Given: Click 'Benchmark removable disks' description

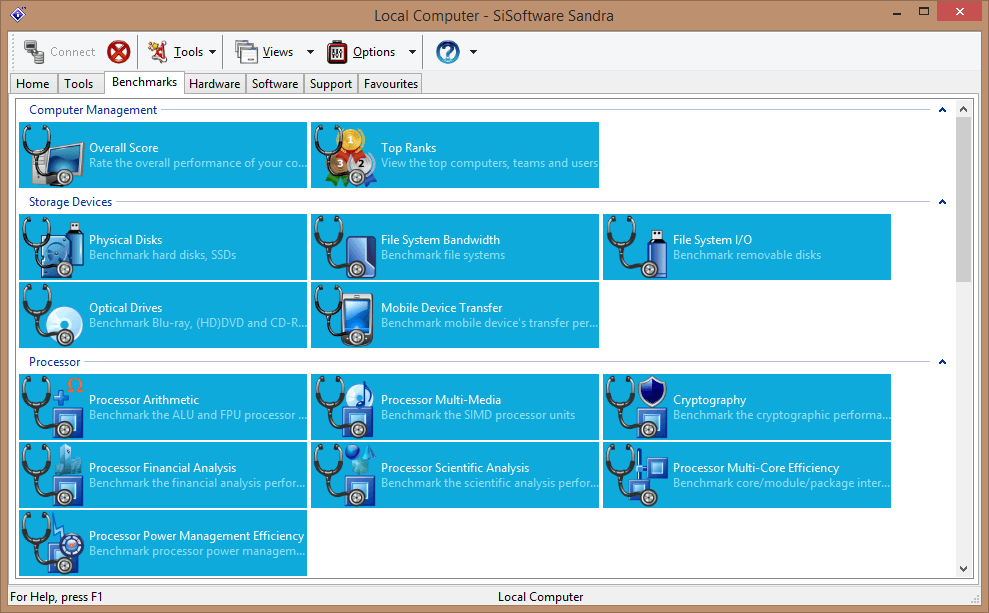Looking at the screenshot, I should (x=747, y=255).
